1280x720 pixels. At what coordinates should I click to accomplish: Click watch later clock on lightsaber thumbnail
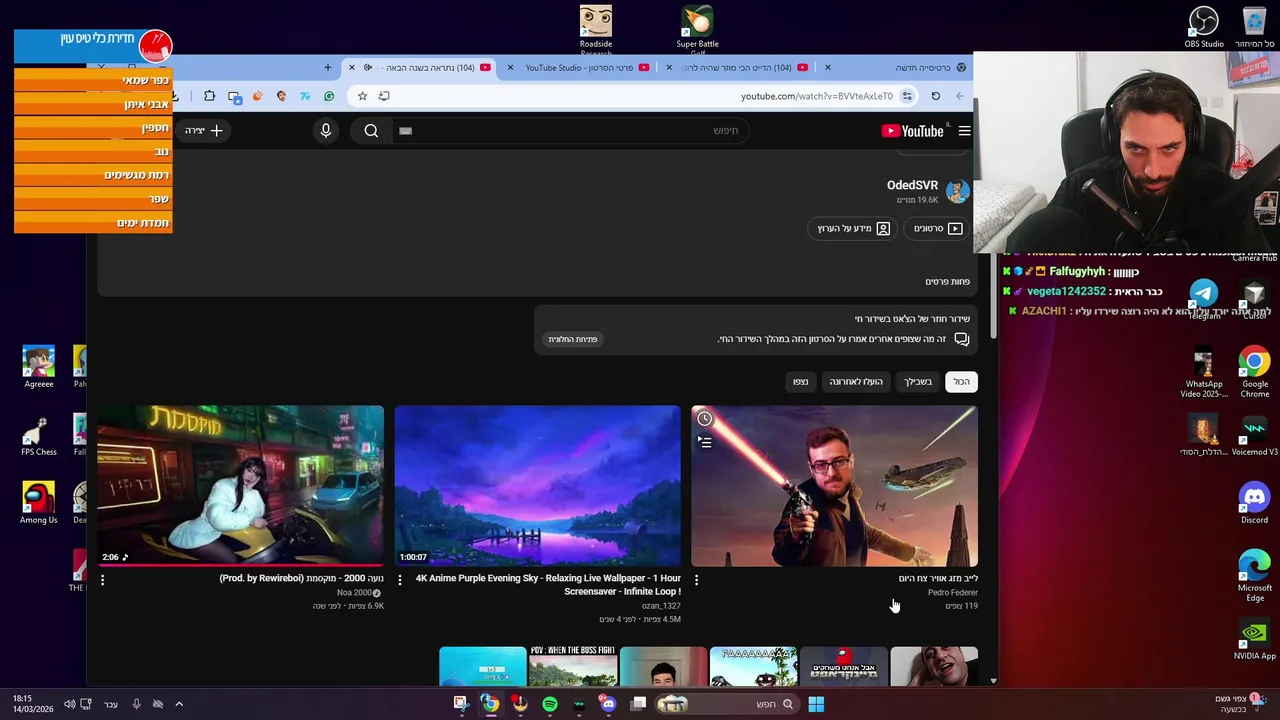pyautogui.click(x=705, y=419)
